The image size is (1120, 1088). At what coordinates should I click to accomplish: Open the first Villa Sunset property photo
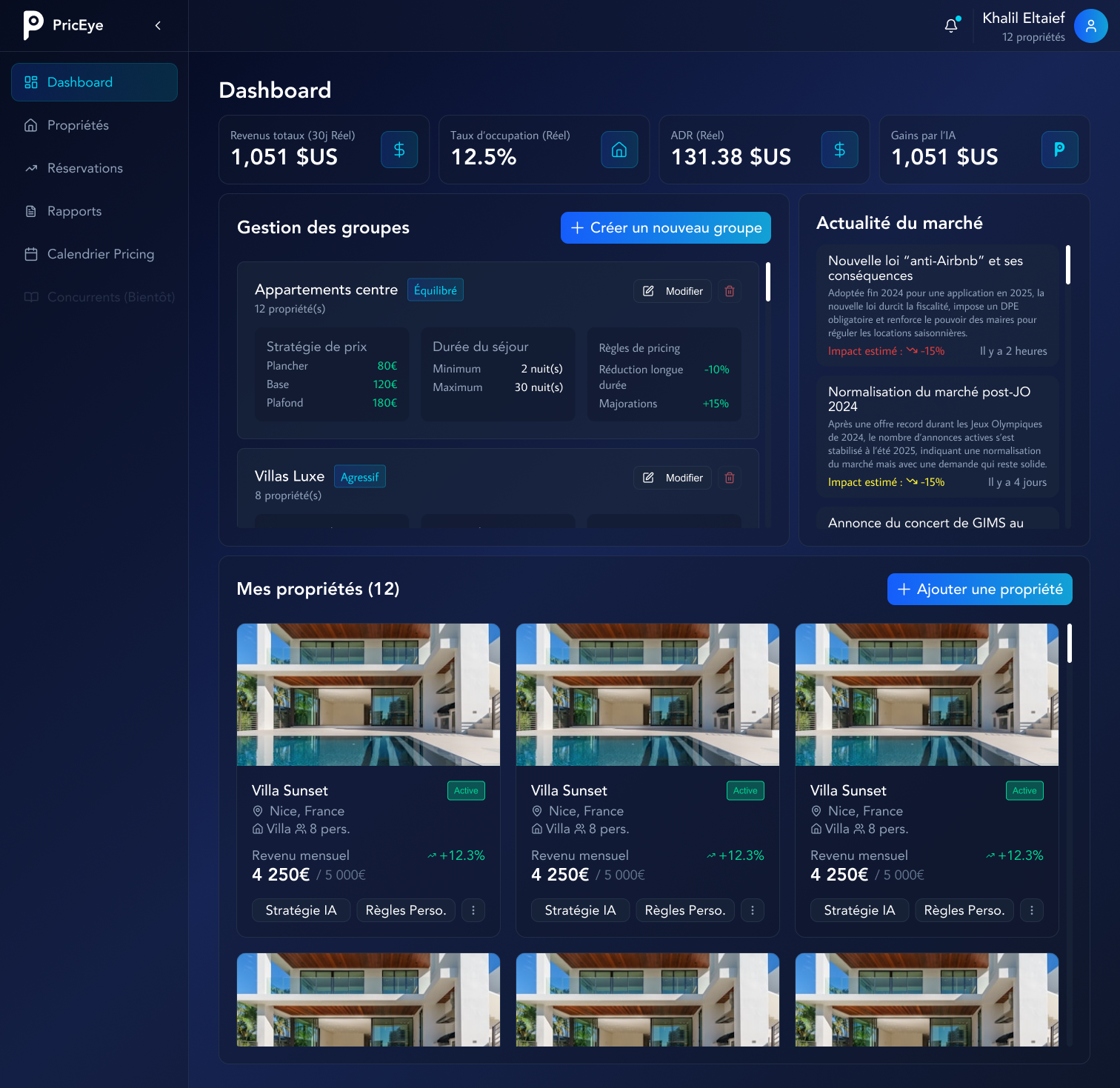pos(368,695)
